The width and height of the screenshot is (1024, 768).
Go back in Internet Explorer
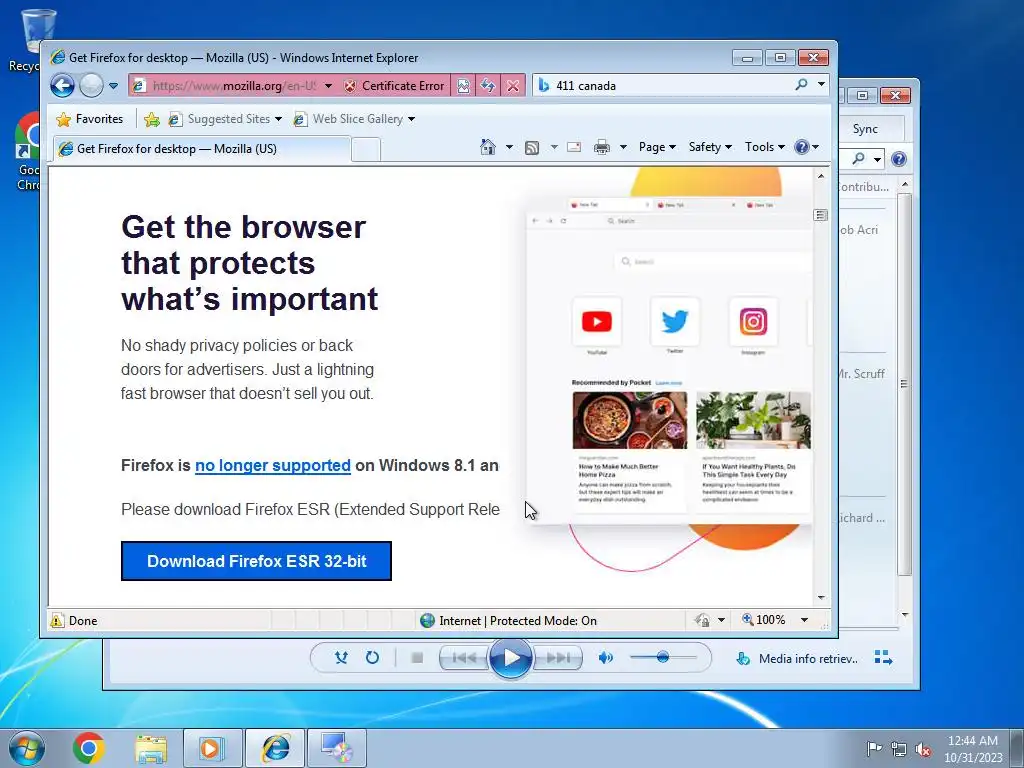point(63,86)
